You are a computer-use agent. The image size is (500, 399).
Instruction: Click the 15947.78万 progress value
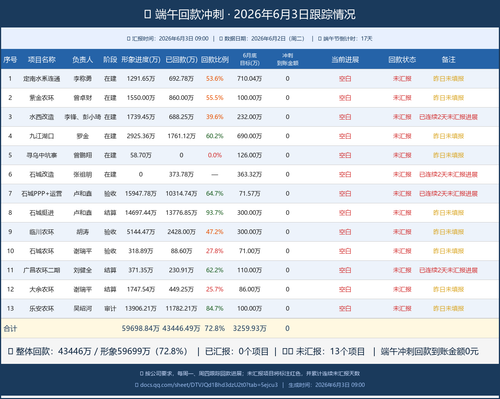(x=141, y=194)
